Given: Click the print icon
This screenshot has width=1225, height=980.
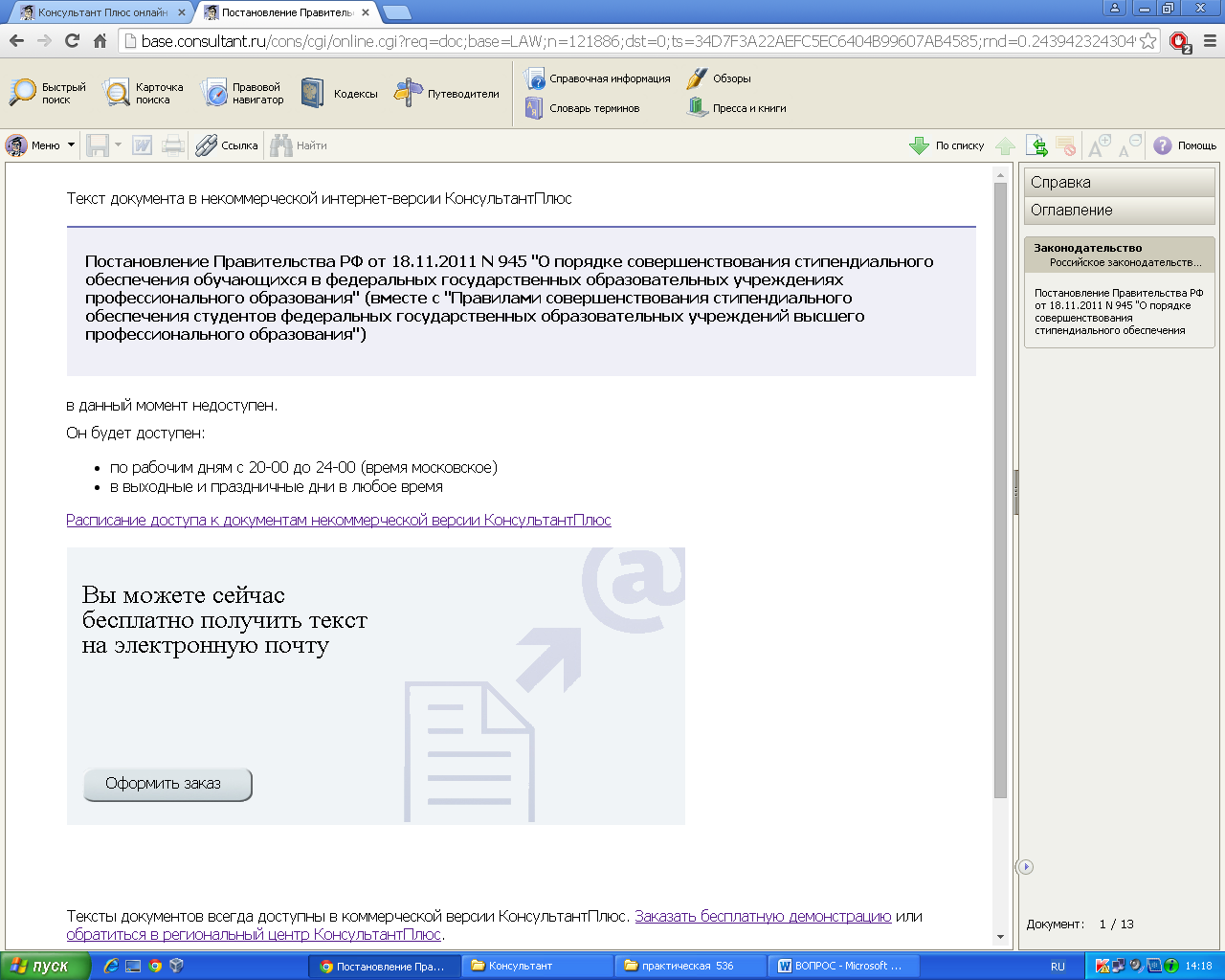Looking at the screenshot, I should pos(173,145).
